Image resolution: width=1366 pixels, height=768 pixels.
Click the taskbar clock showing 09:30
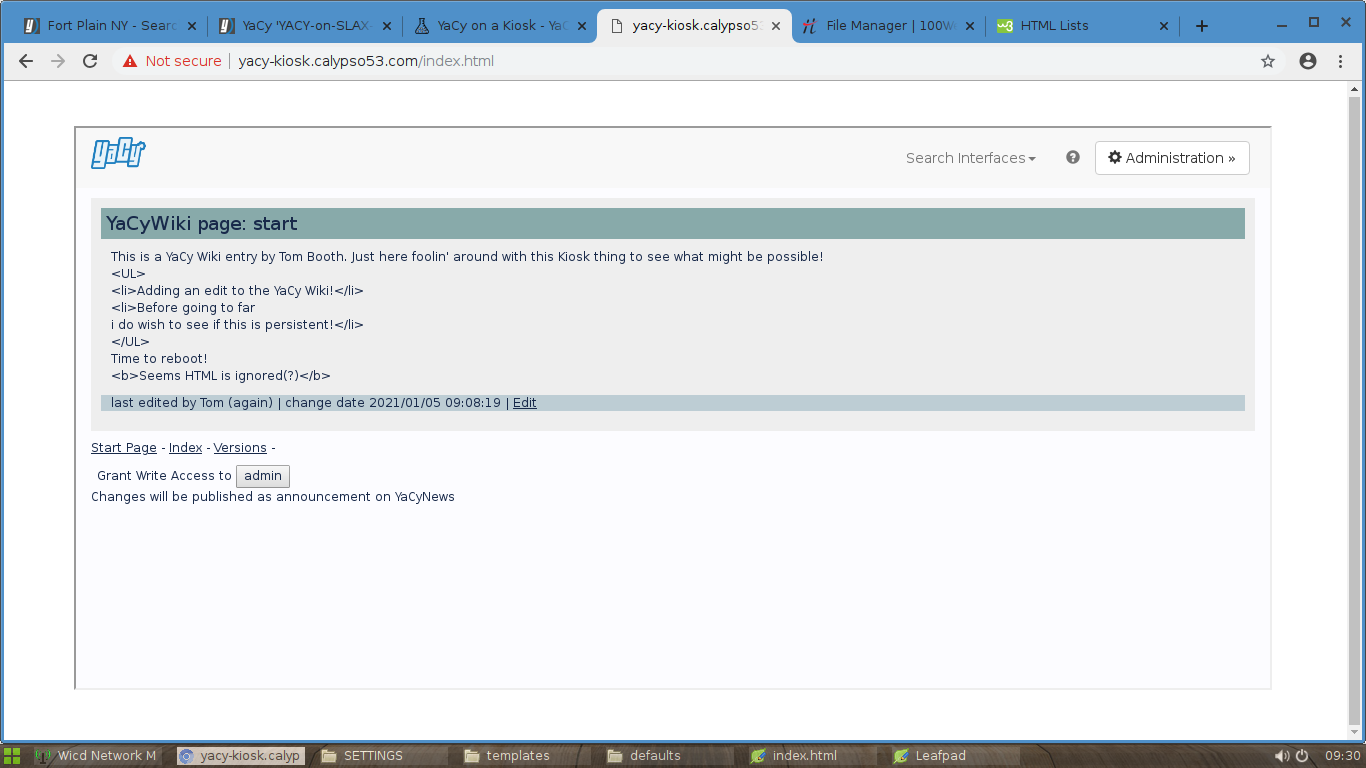(x=1342, y=756)
